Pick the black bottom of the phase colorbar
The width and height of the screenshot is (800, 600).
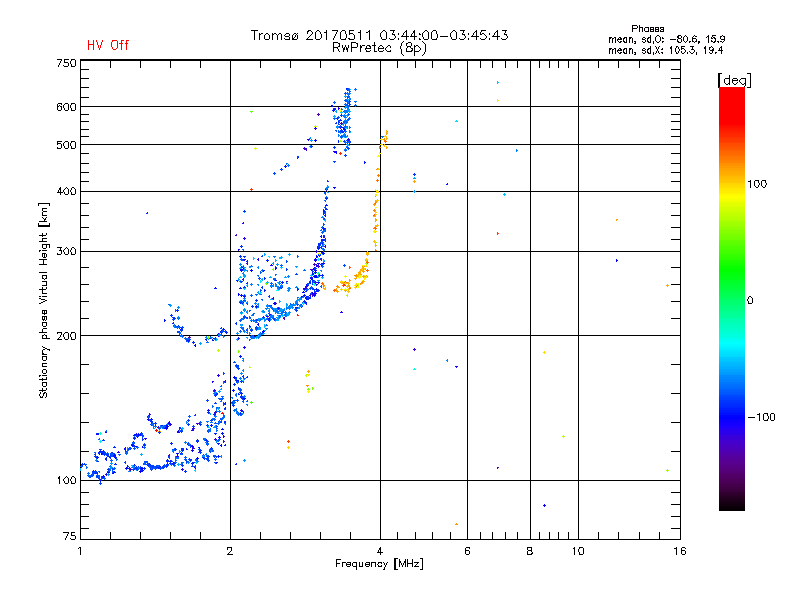[x=732, y=503]
